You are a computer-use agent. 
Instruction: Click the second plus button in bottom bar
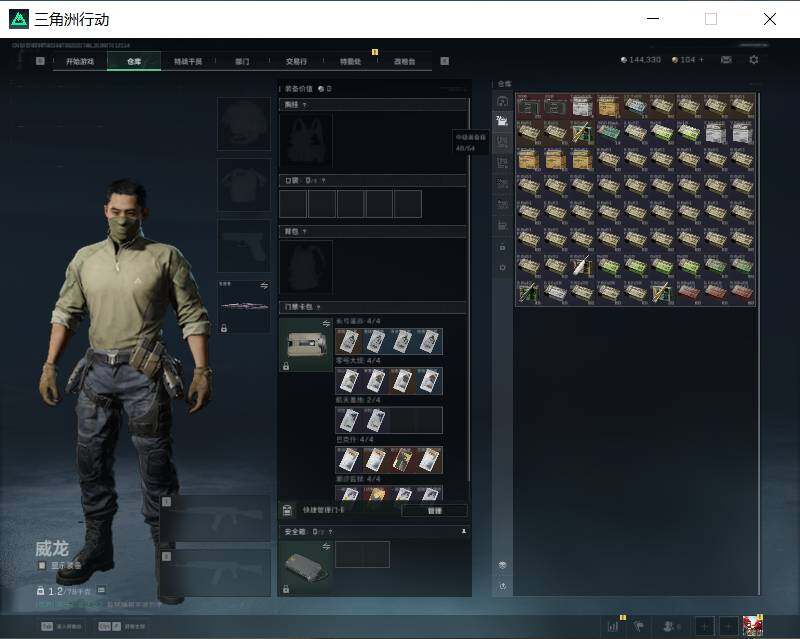(x=729, y=626)
